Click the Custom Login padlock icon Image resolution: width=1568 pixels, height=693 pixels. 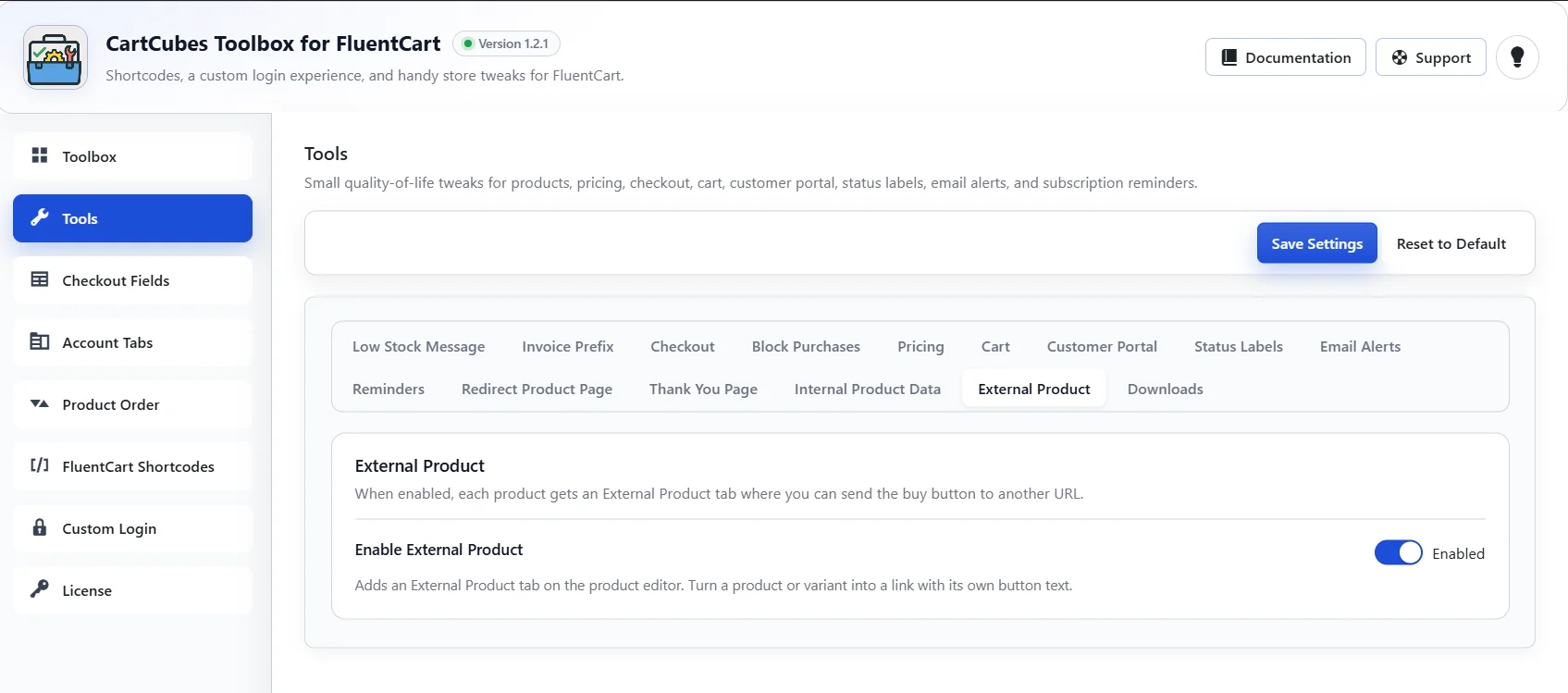coord(40,527)
